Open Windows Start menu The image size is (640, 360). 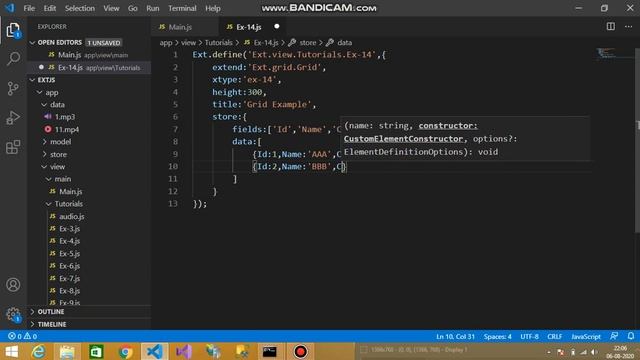click(12, 351)
